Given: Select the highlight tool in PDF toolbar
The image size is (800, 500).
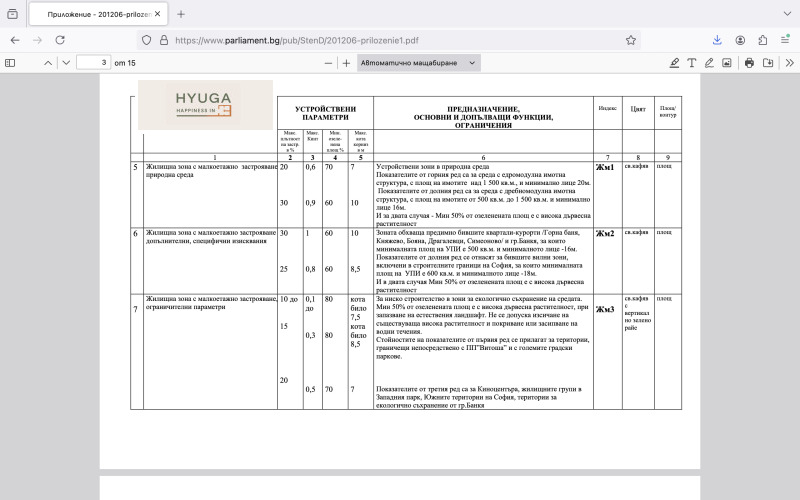Looking at the screenshot, I should [x=674, y=62].
